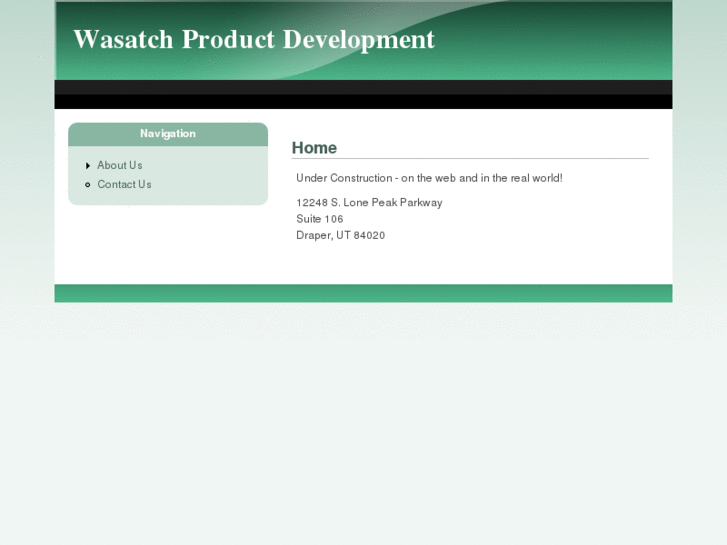The width and height of the screenshot is (727, 545).
Task: Click the '12248 S. Lone Peak Parkway' line
Action: point(370,203)
